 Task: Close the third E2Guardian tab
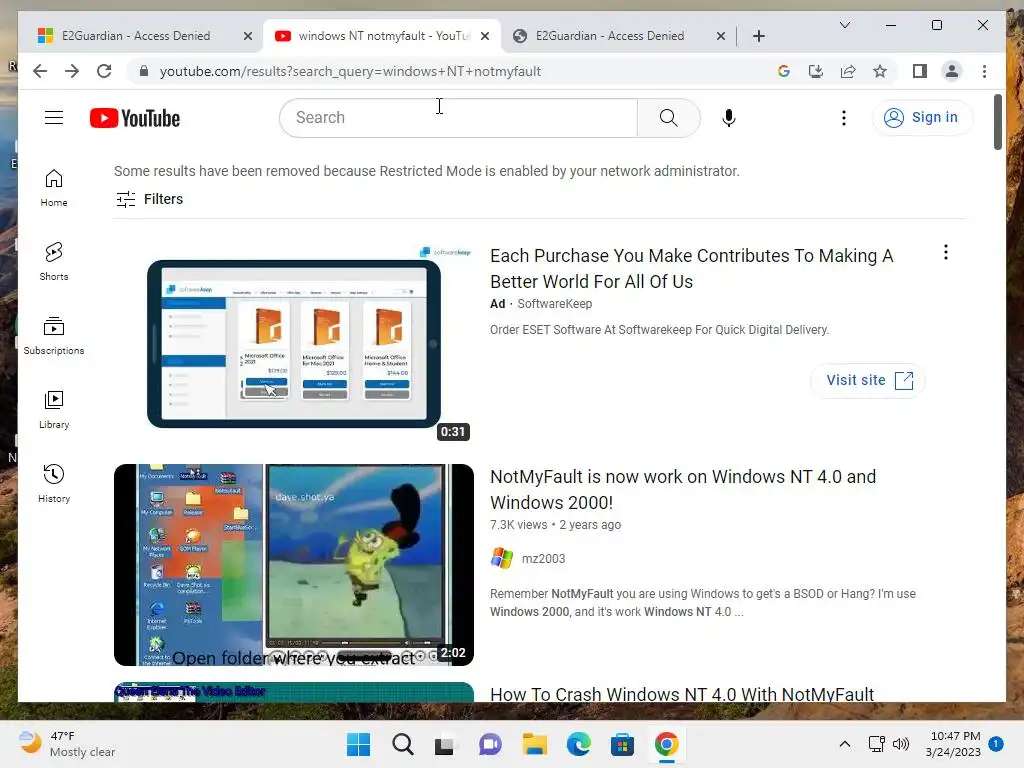[x=720, y=36]
